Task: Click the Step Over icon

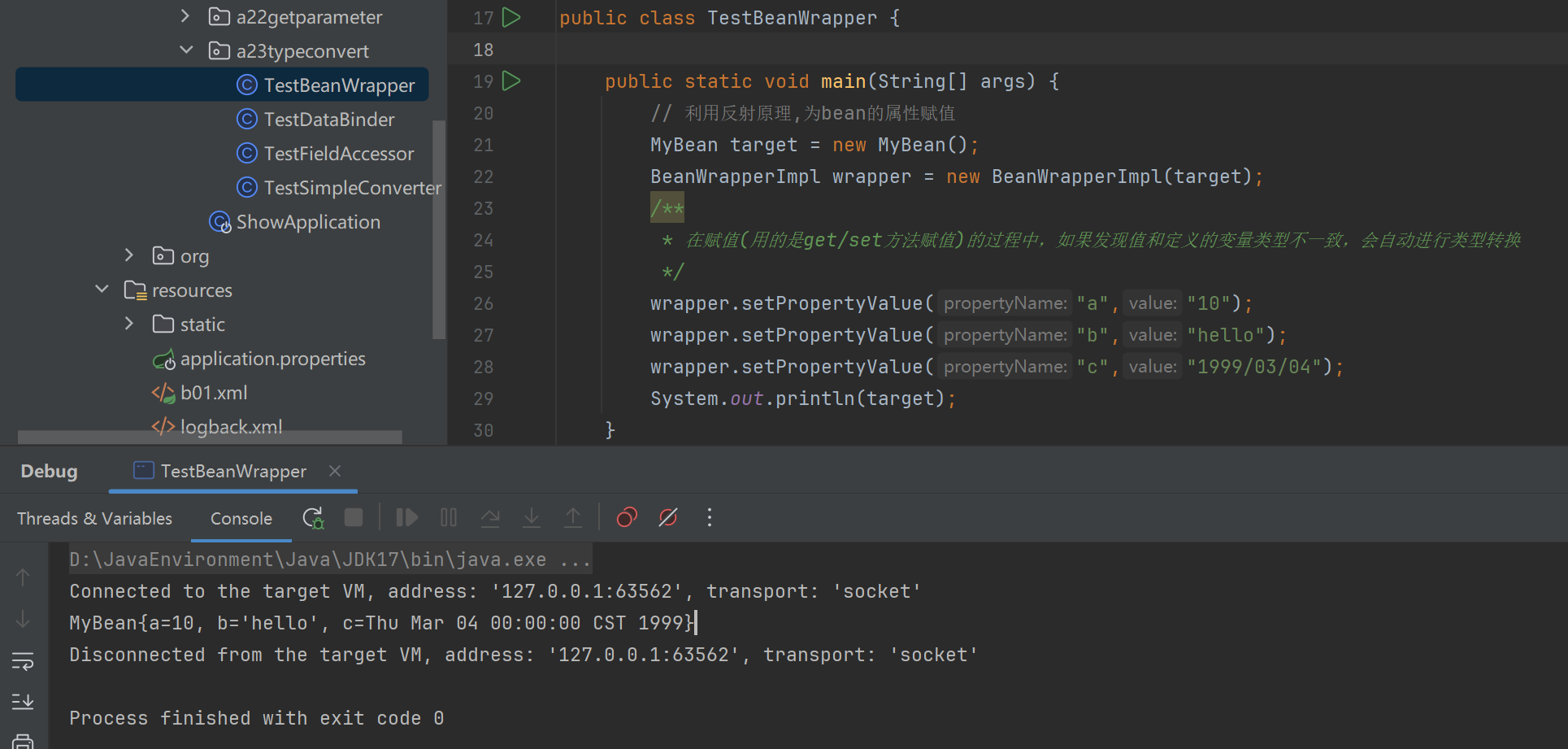Action: click(490, 518)
